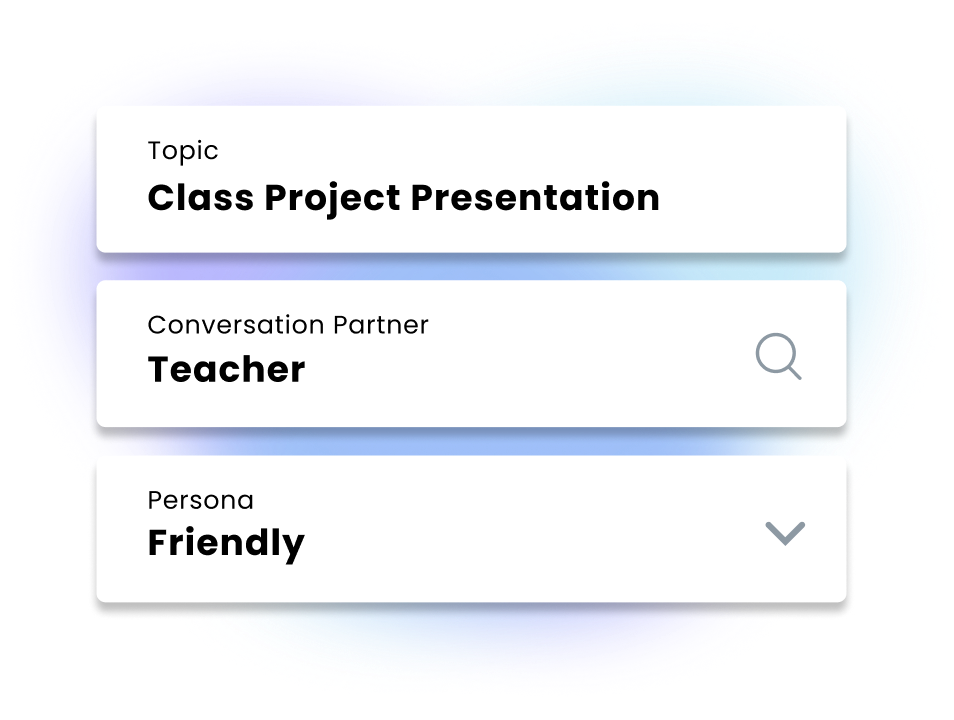Click the word Project in the topic
This screenshot has width=954, height=720.
(x=332, y=198)
